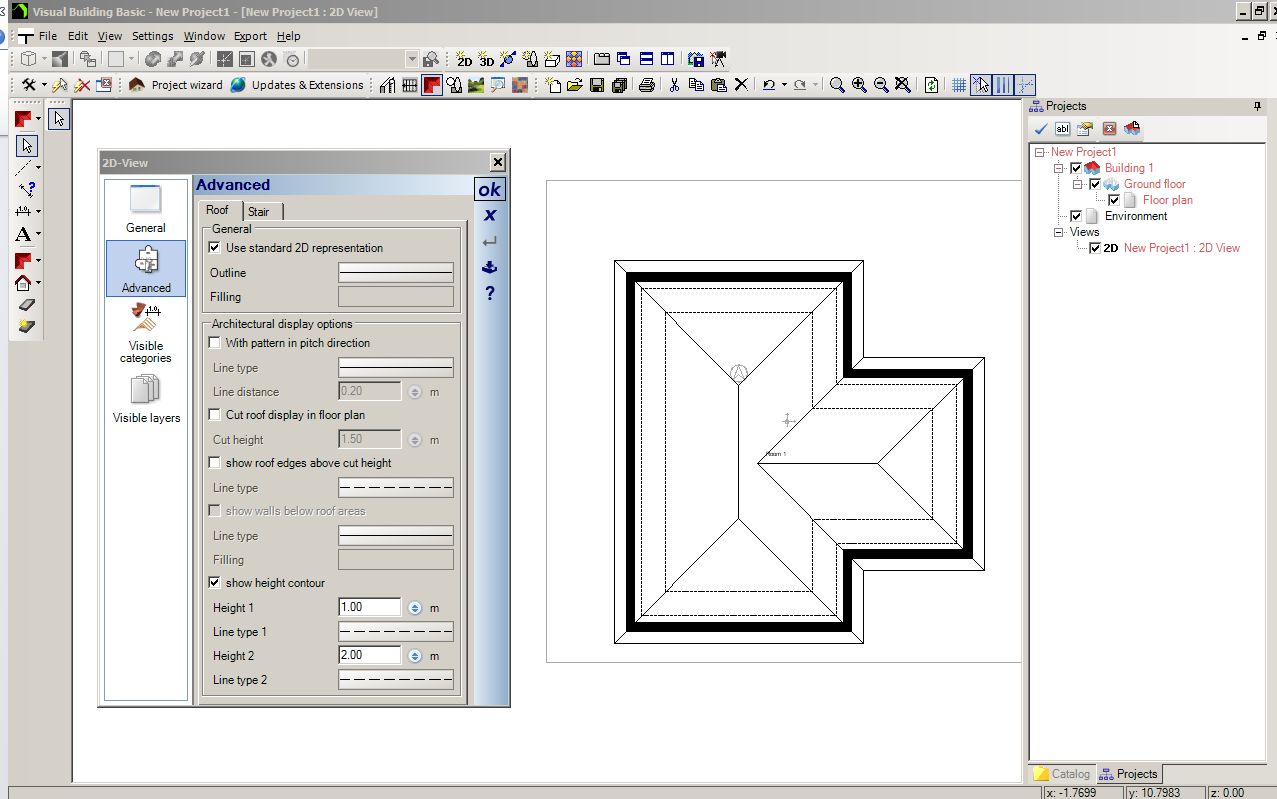Switch to the Stair tab
The width and height of the screenshot is (1277, 799).
(x=259, y=211)
